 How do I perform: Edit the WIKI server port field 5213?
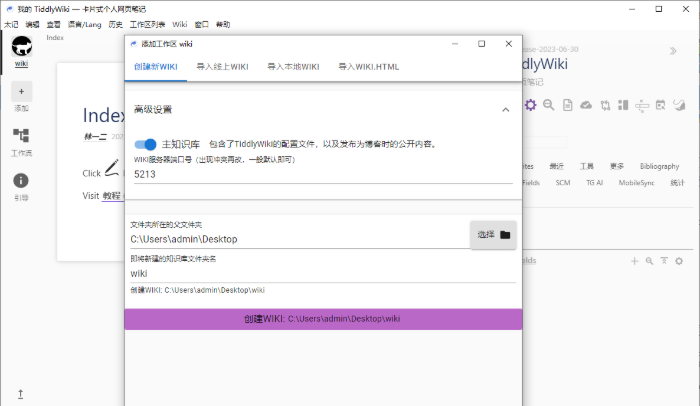click(323, 174)
